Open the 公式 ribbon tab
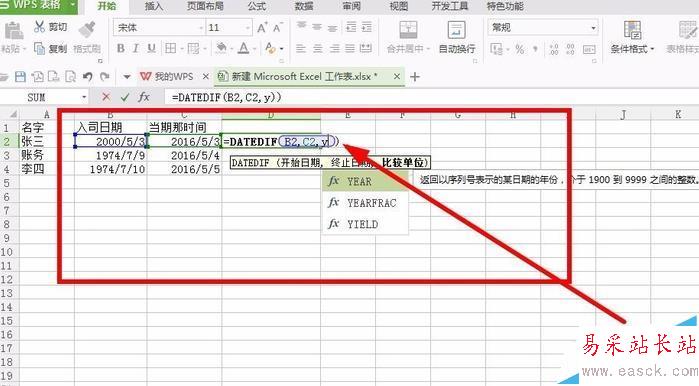This screenshot has width=699, height=386. (256, 6)
